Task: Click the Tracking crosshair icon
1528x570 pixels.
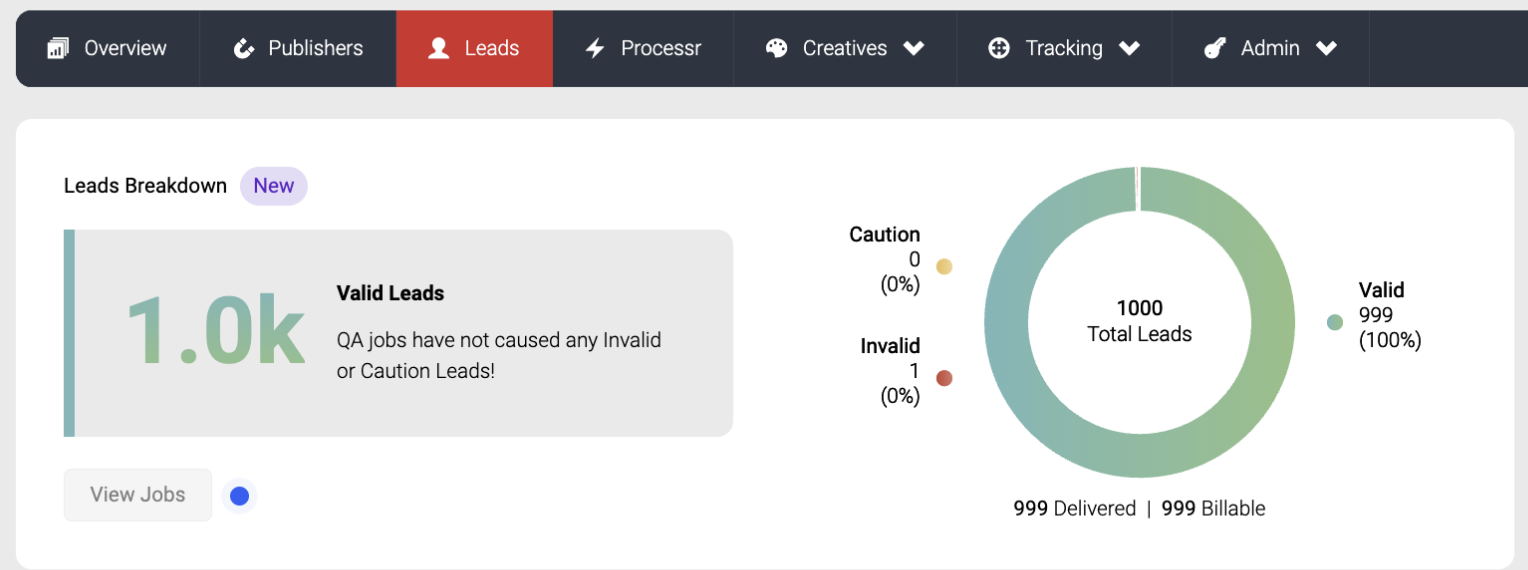Action: pyautogui.click(x=999, y=48)
